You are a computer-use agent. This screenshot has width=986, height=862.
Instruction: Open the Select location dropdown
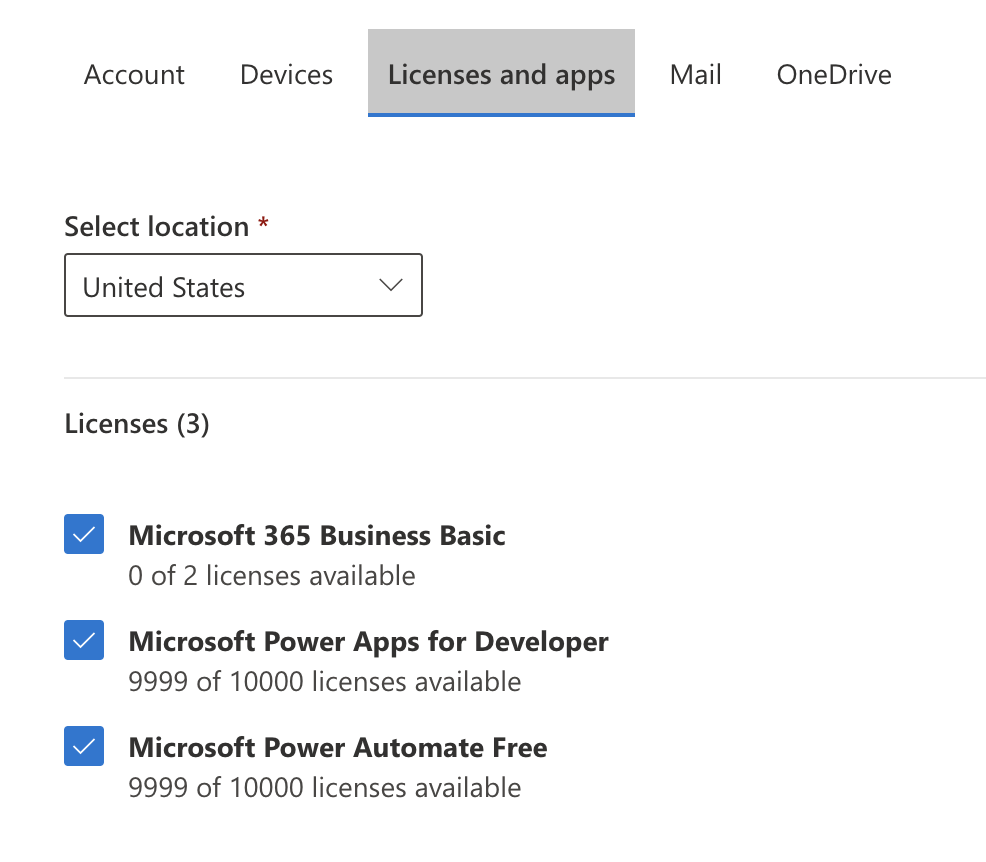pos(243,285)
